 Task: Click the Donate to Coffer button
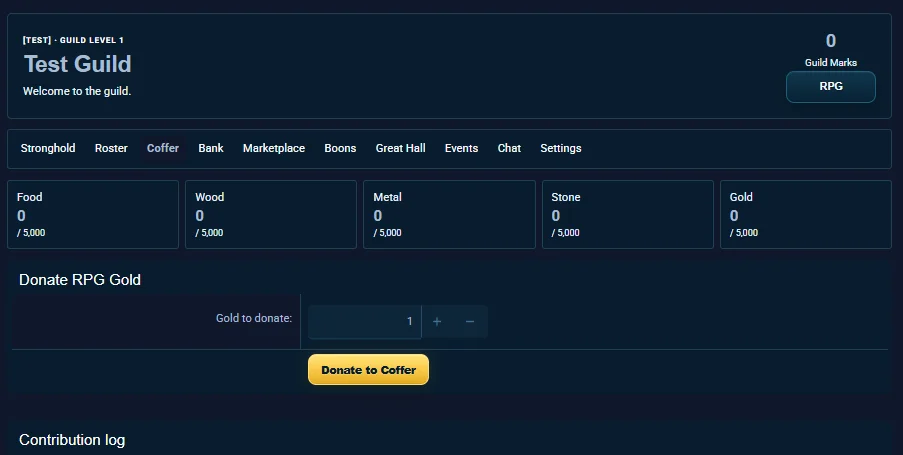[369, 370]
